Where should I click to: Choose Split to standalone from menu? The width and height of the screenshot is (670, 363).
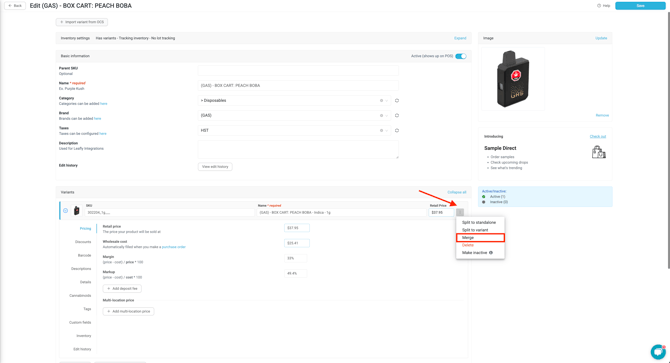point(479,222)
